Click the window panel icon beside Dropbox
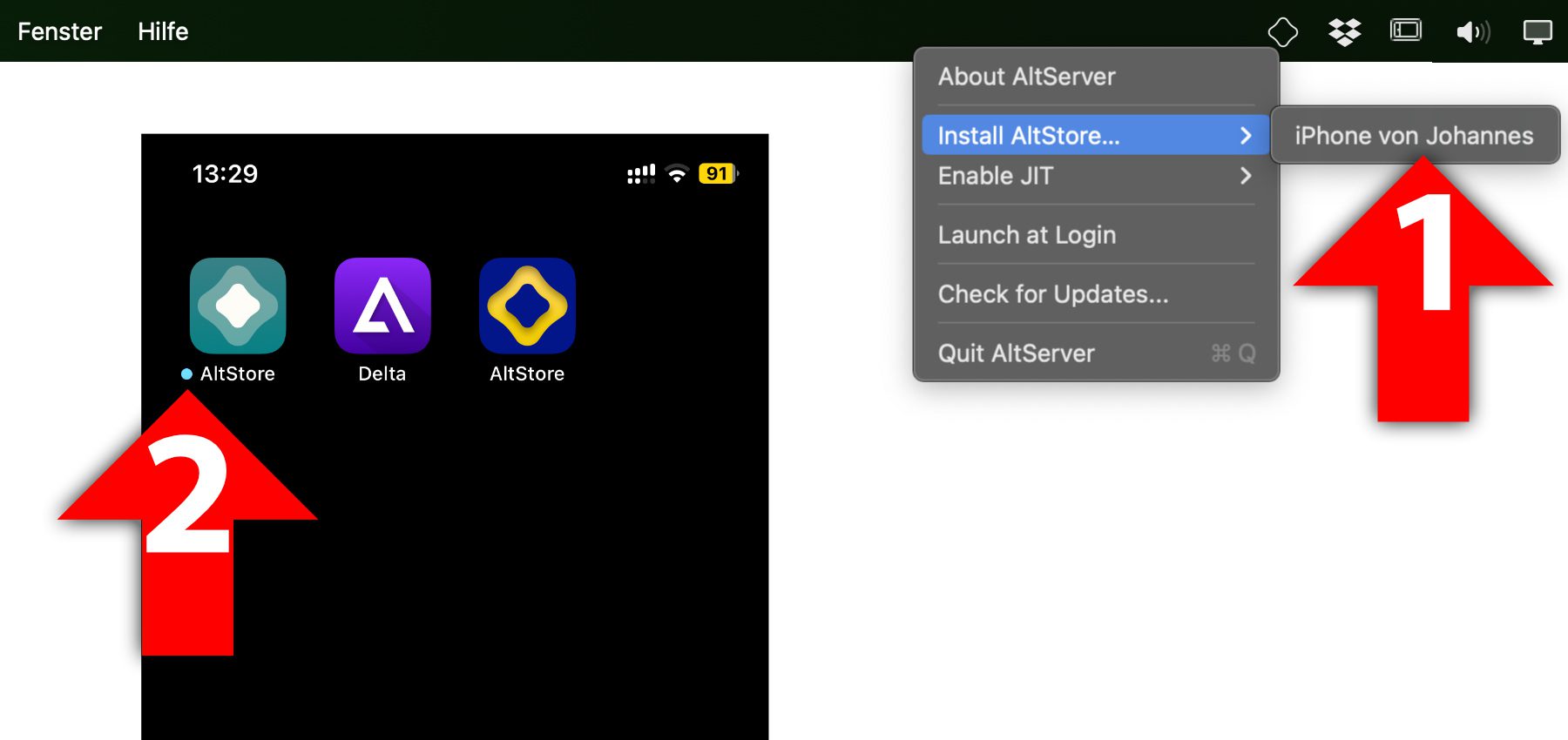 pos(1406,31)
